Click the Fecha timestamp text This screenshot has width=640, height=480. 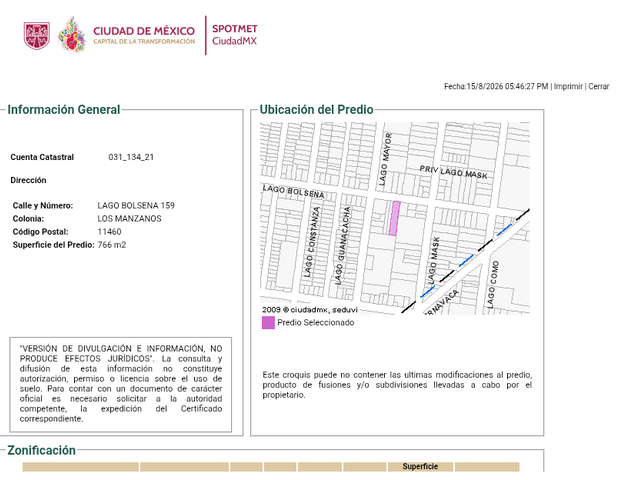pyautogui.click(x=496, y=87)
